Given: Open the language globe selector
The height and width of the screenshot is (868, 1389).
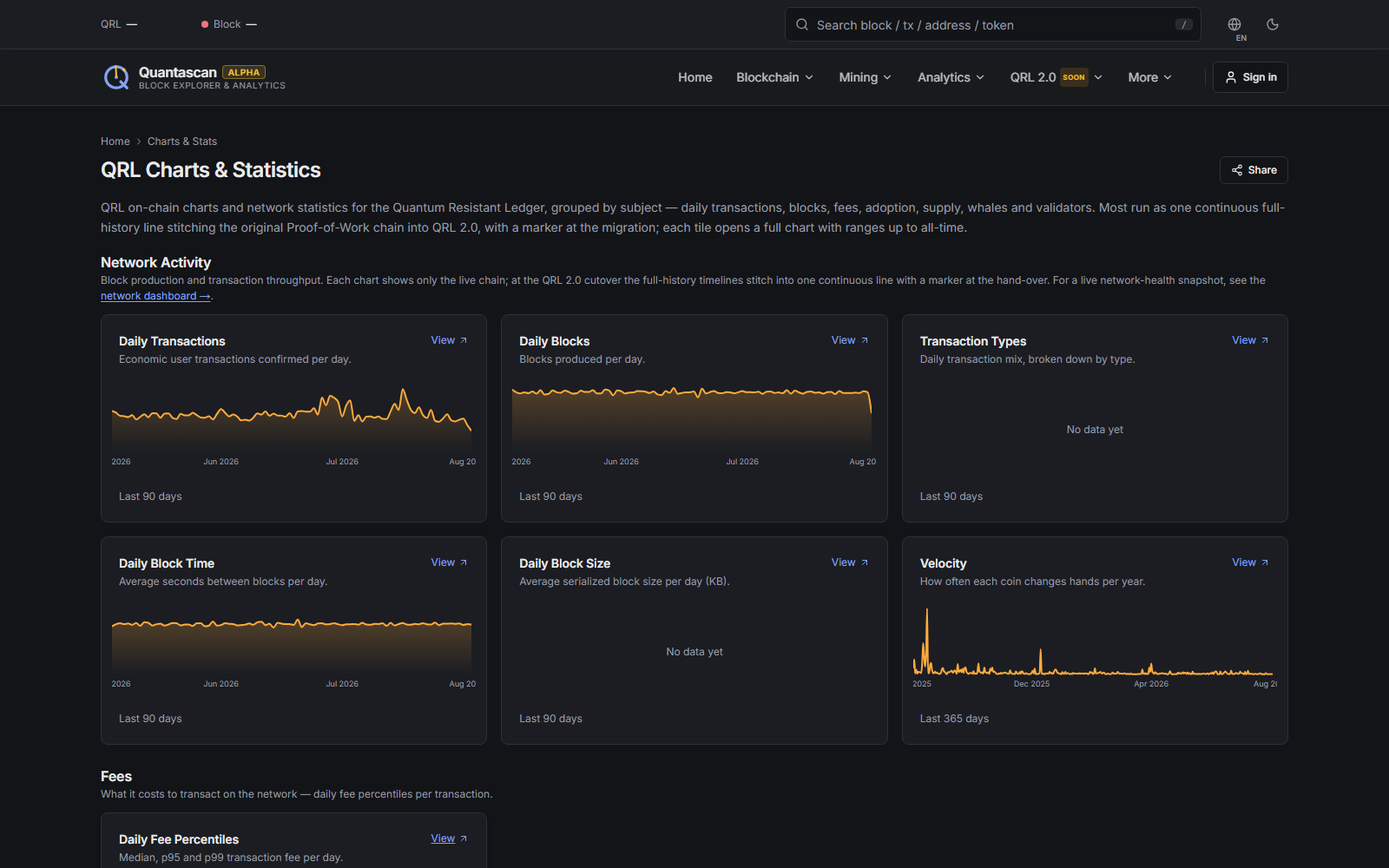Looking at the screenshot, I should [x=1234, y=24].
